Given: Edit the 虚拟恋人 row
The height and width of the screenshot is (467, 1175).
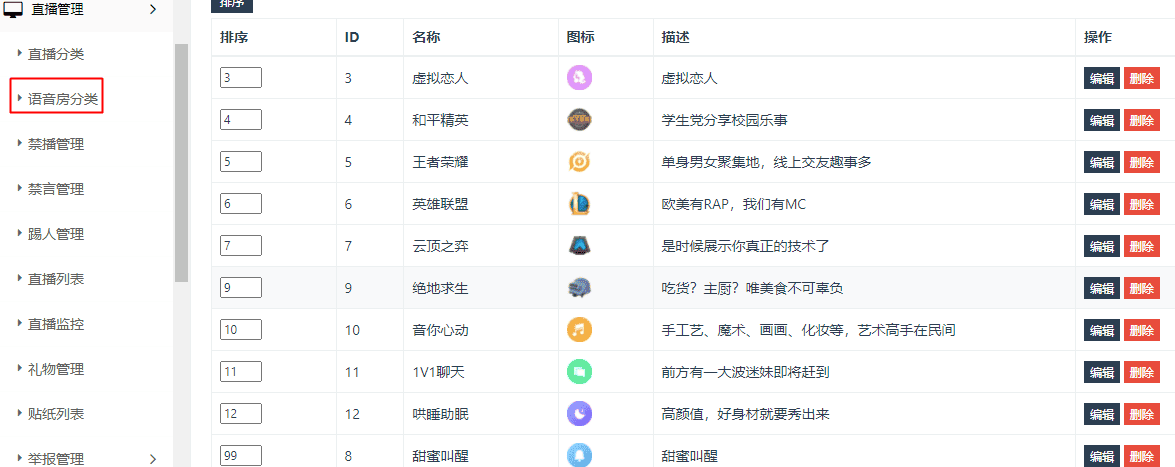Looking at the screenshot, I should pos(1101,79).
